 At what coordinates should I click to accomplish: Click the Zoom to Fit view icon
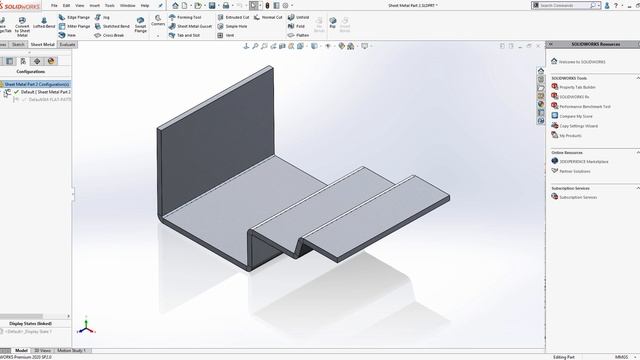click(255, 46)
